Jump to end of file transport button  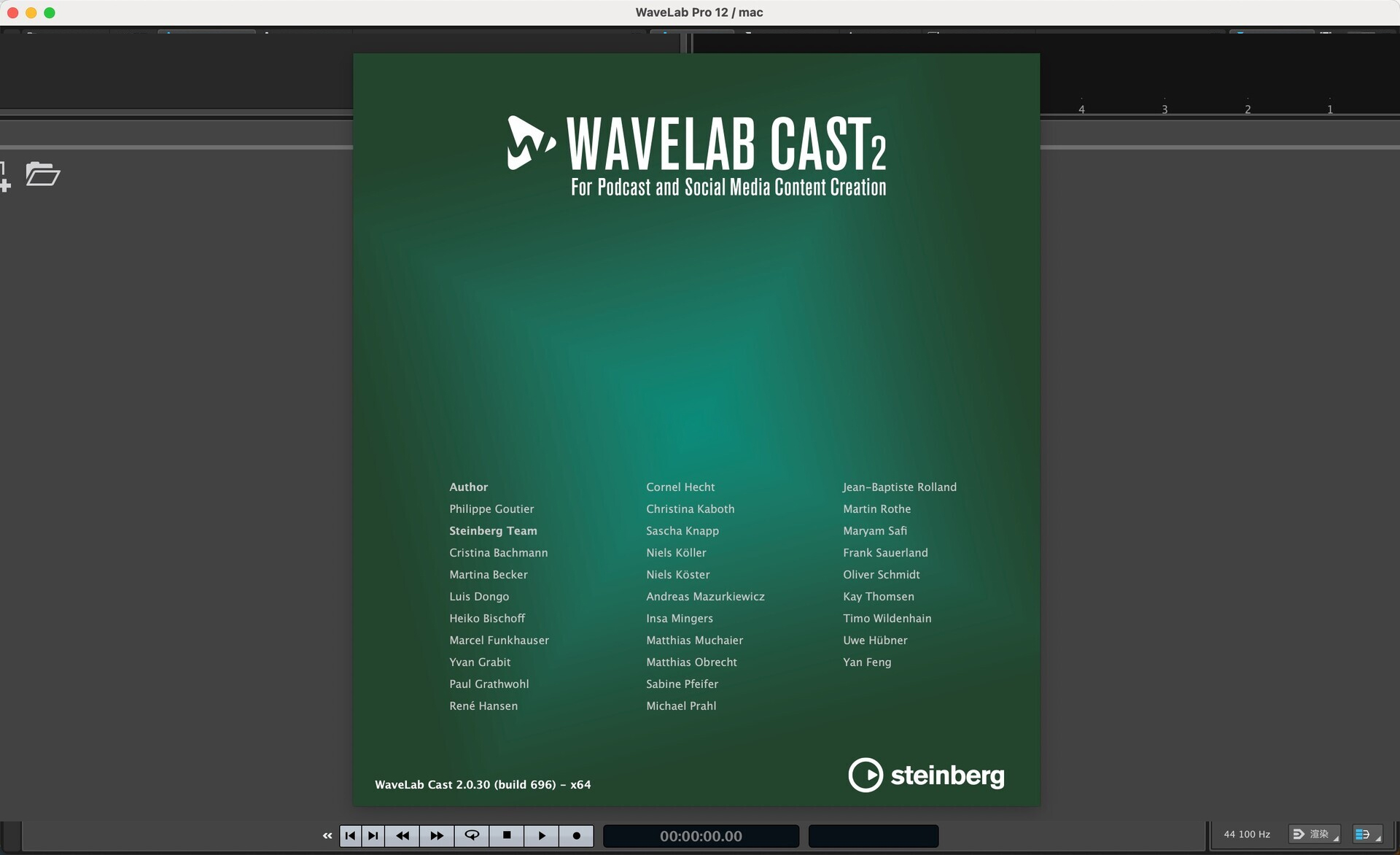pyautogui.click(x=373, y=836)
